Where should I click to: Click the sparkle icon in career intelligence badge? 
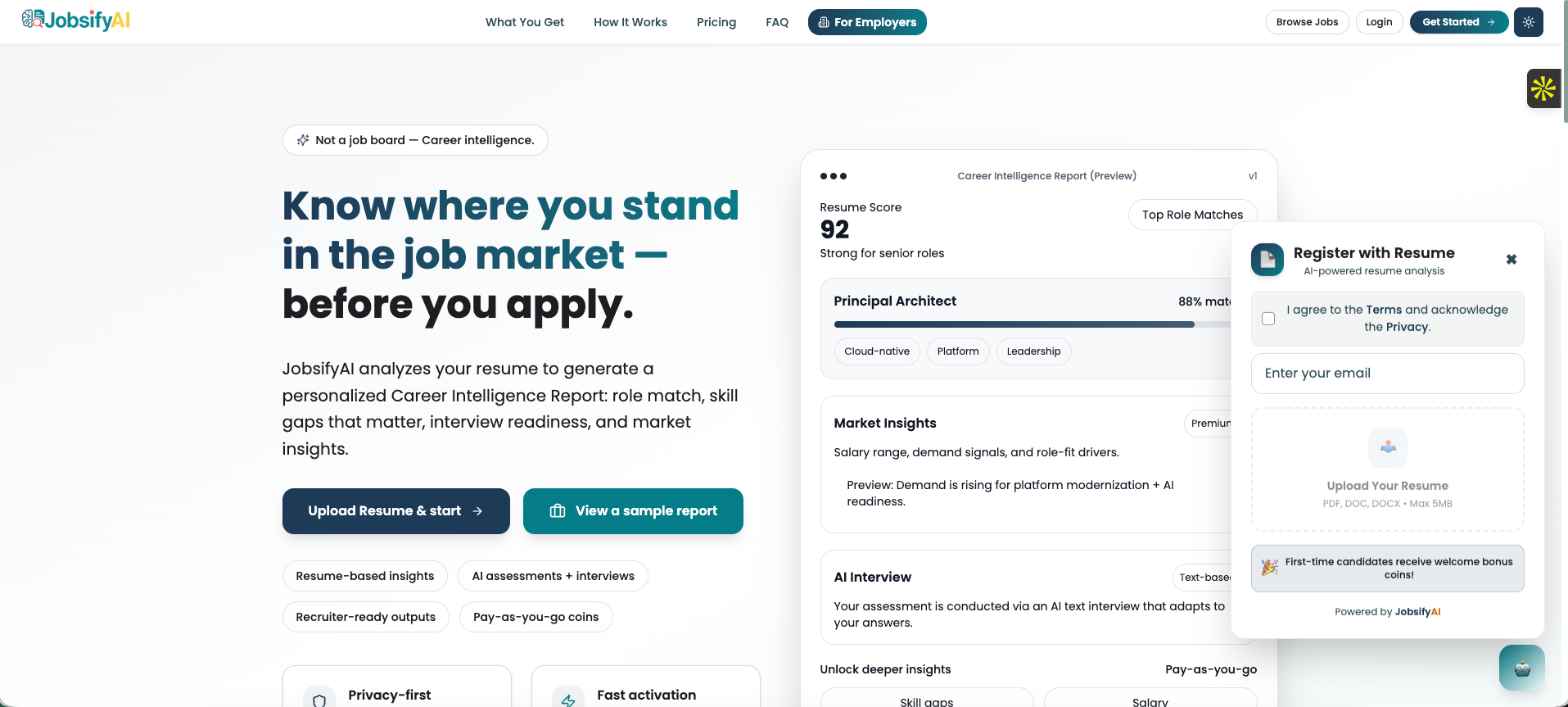(x=303, y=140)
